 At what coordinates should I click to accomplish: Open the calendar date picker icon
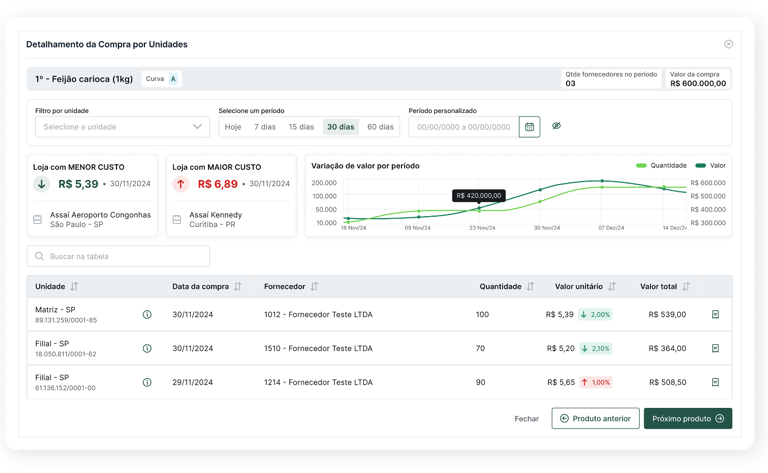pos(529,127)
